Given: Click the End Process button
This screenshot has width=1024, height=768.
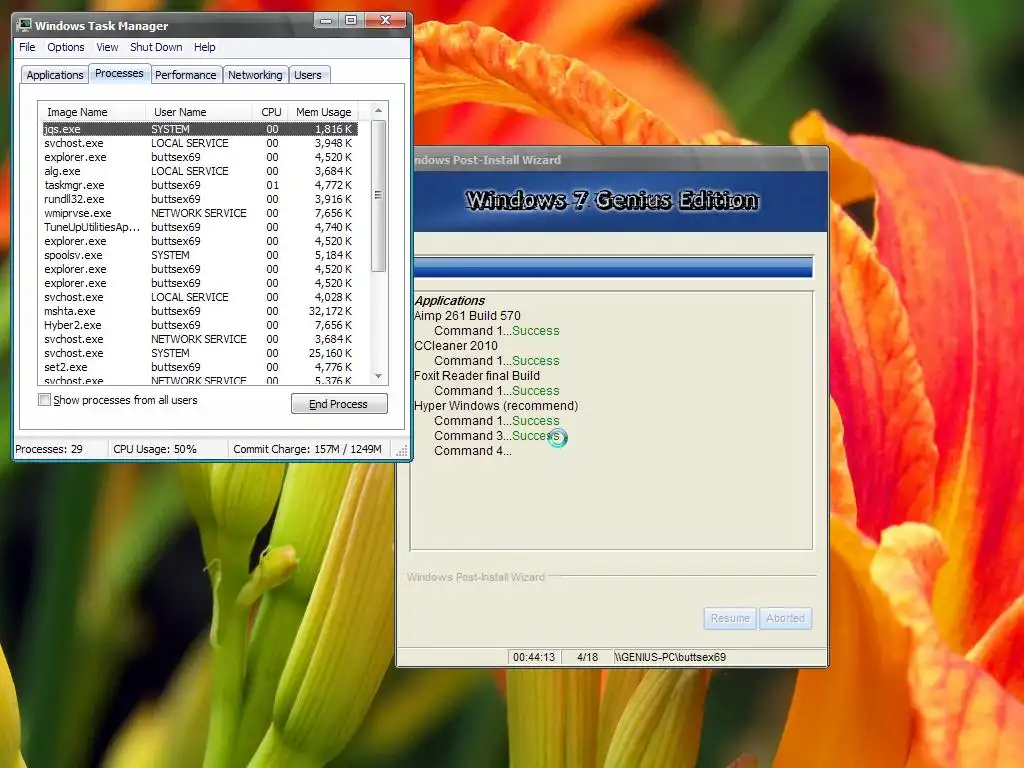Looking at the screenshot, I should [339, 404].
